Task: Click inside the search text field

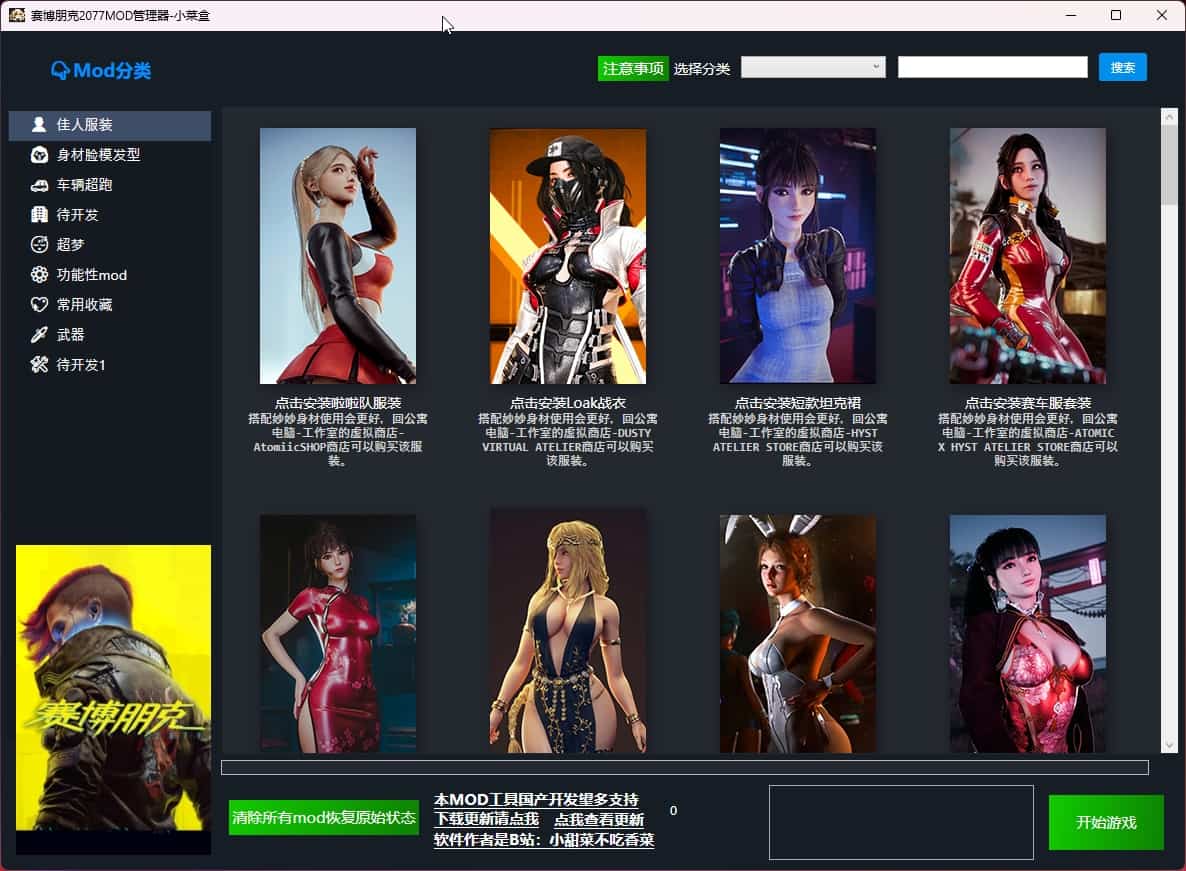Action: (x=992, y=67)
